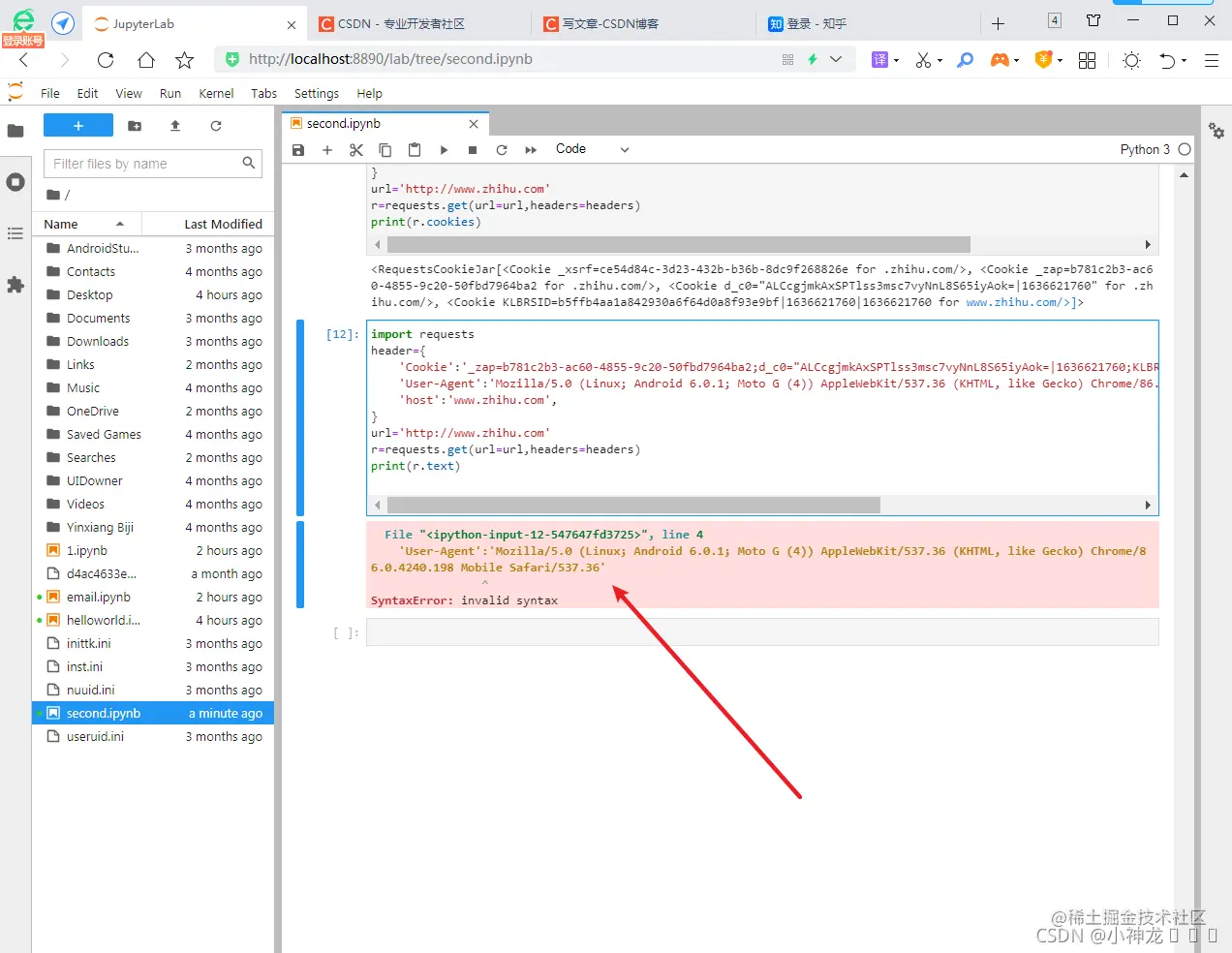
Task: Bookmark the page with the star icon
Action: click(184, 60)
